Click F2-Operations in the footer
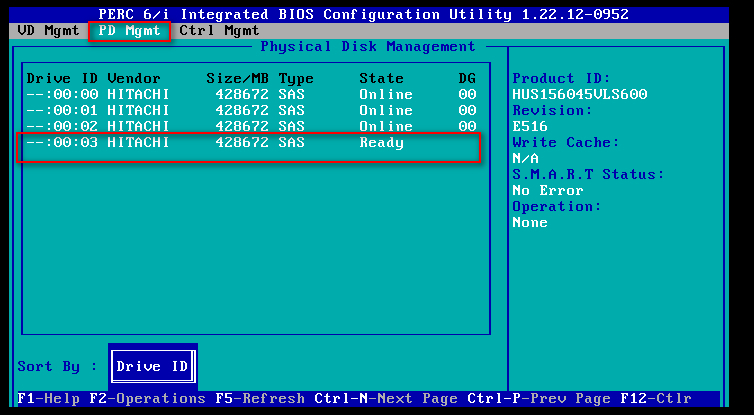 click(x=146, y=399)
